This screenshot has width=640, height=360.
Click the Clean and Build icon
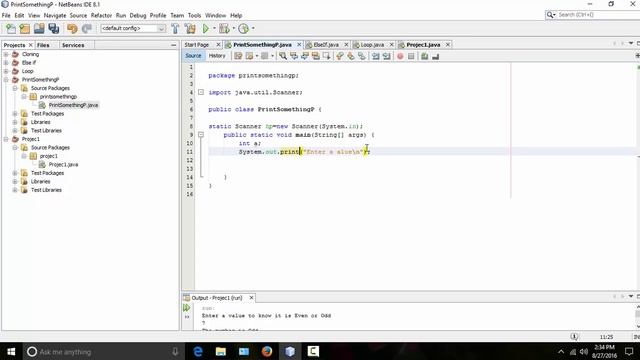(190, 29)
